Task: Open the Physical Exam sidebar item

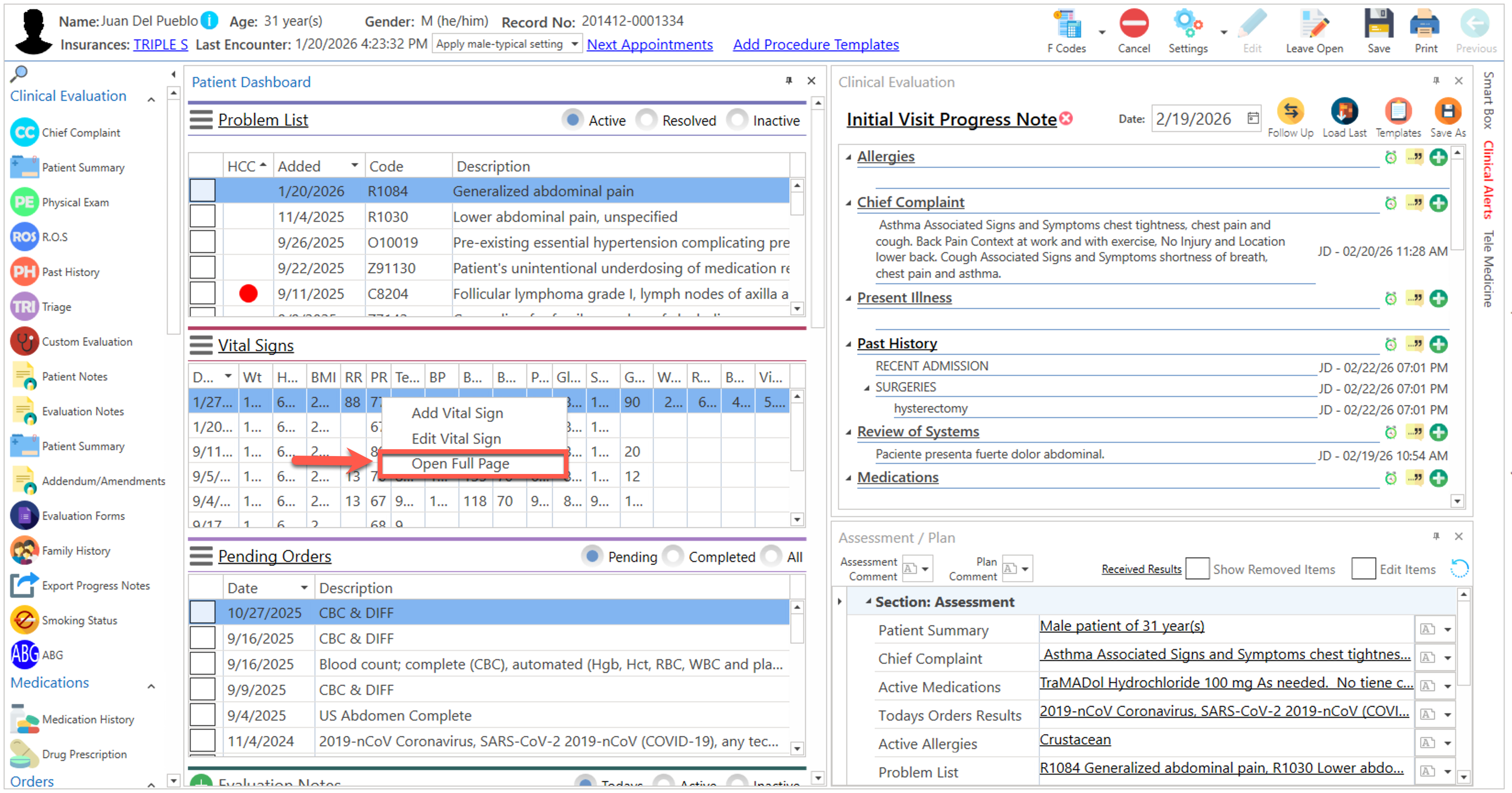Action: click(x=75, y=203)
